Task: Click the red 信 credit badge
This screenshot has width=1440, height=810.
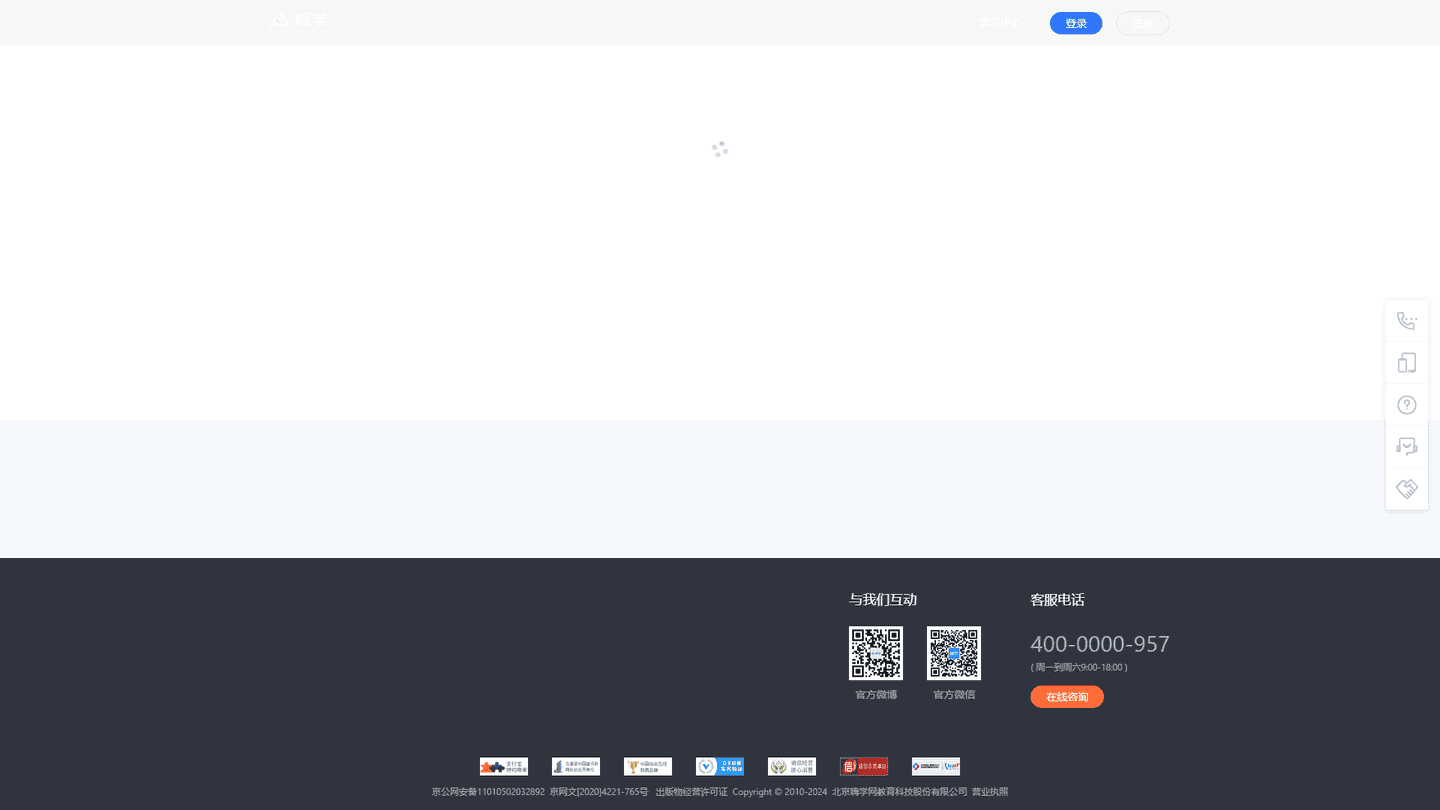Action: click(x=864, y=766)
